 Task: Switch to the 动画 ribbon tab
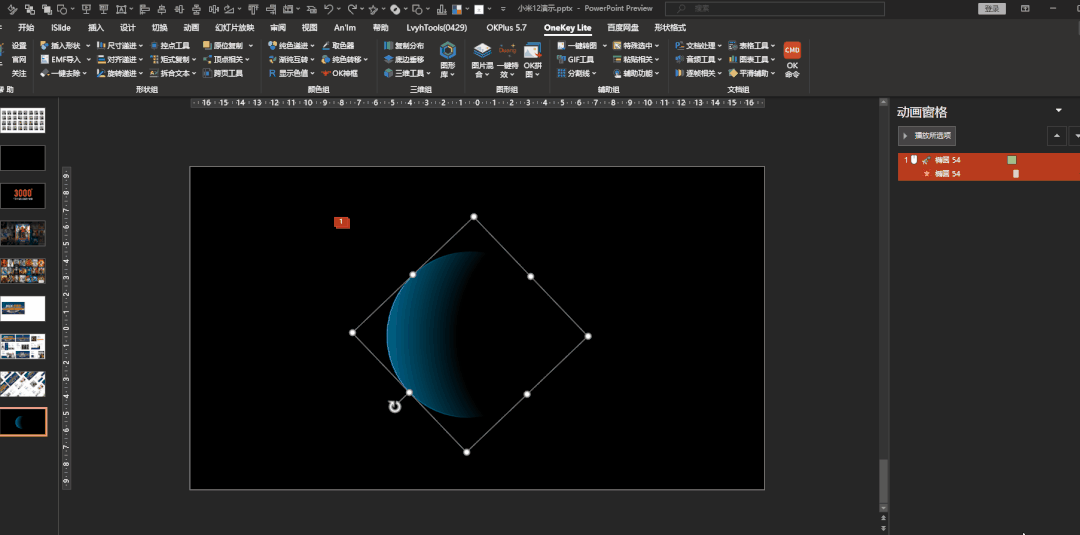tap(191, 28)
